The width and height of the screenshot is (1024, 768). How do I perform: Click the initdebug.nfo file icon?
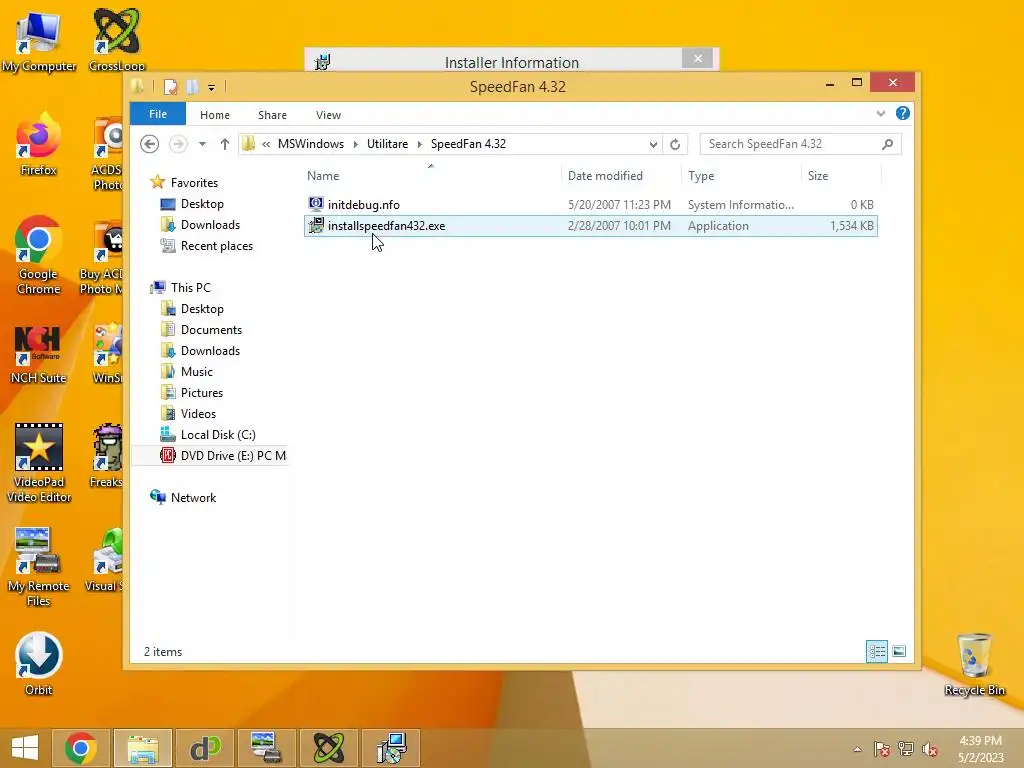316,204
